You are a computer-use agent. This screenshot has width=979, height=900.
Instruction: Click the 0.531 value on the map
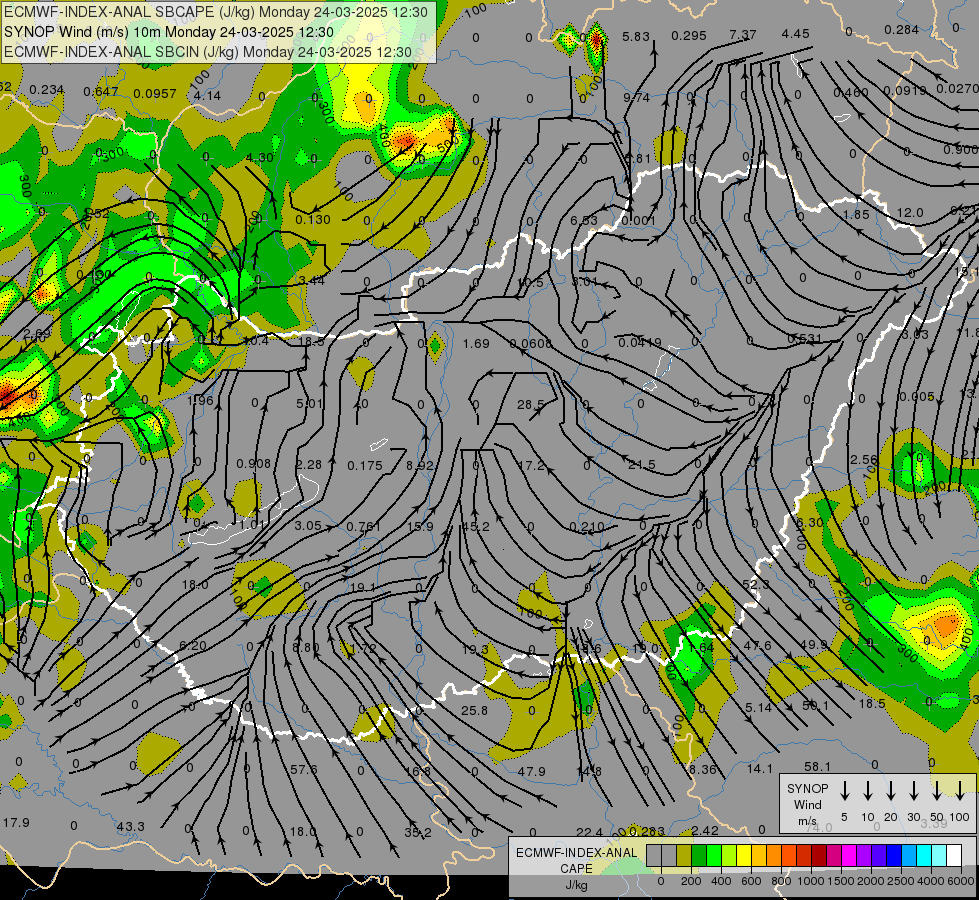(x=804, y=339)
